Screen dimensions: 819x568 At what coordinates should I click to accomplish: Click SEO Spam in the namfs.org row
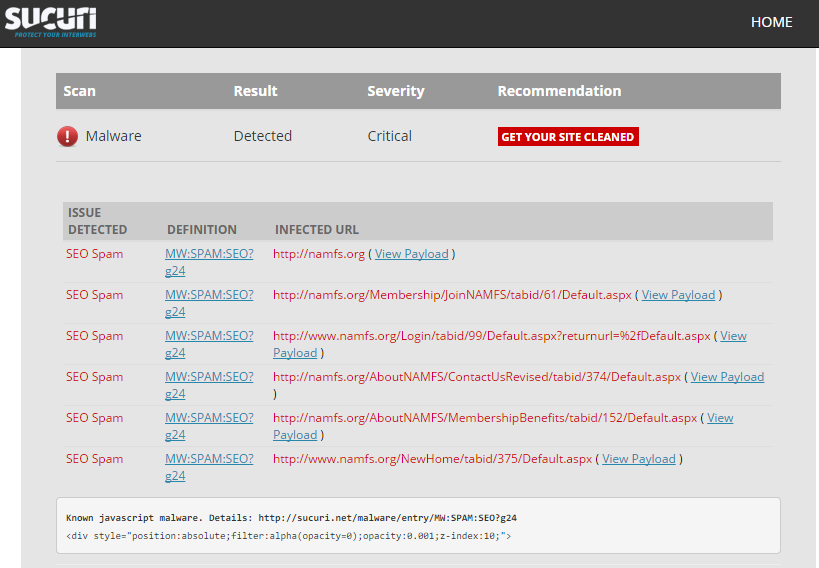point(95,254)
